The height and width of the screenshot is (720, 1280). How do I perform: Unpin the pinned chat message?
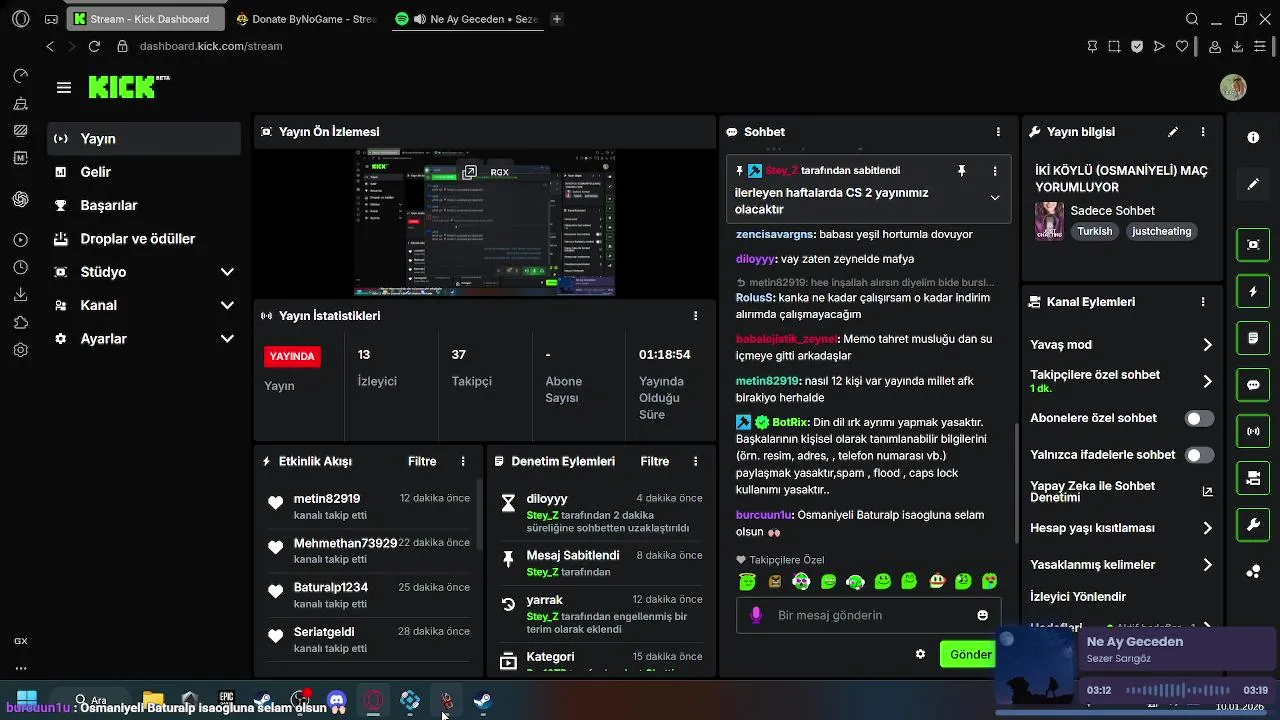961,171
